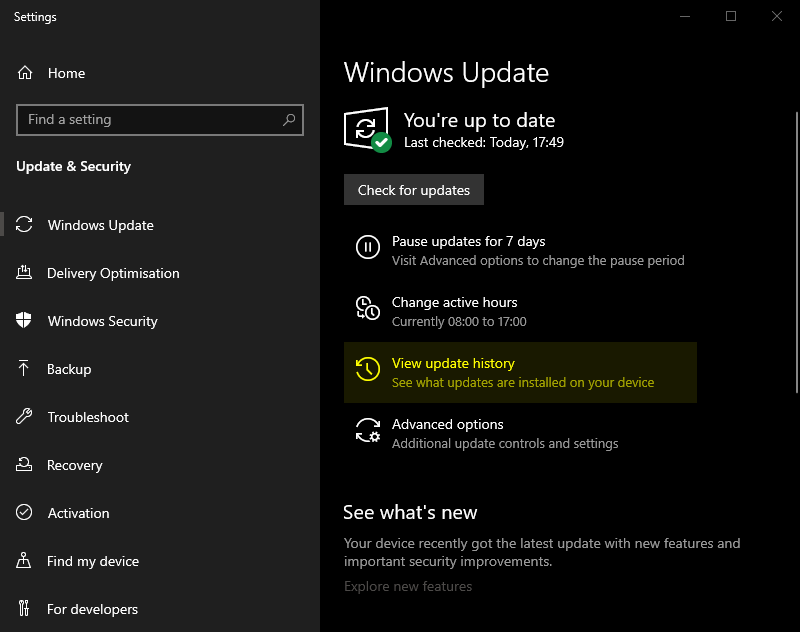Click the search magnifier icon

pos(289,119)
